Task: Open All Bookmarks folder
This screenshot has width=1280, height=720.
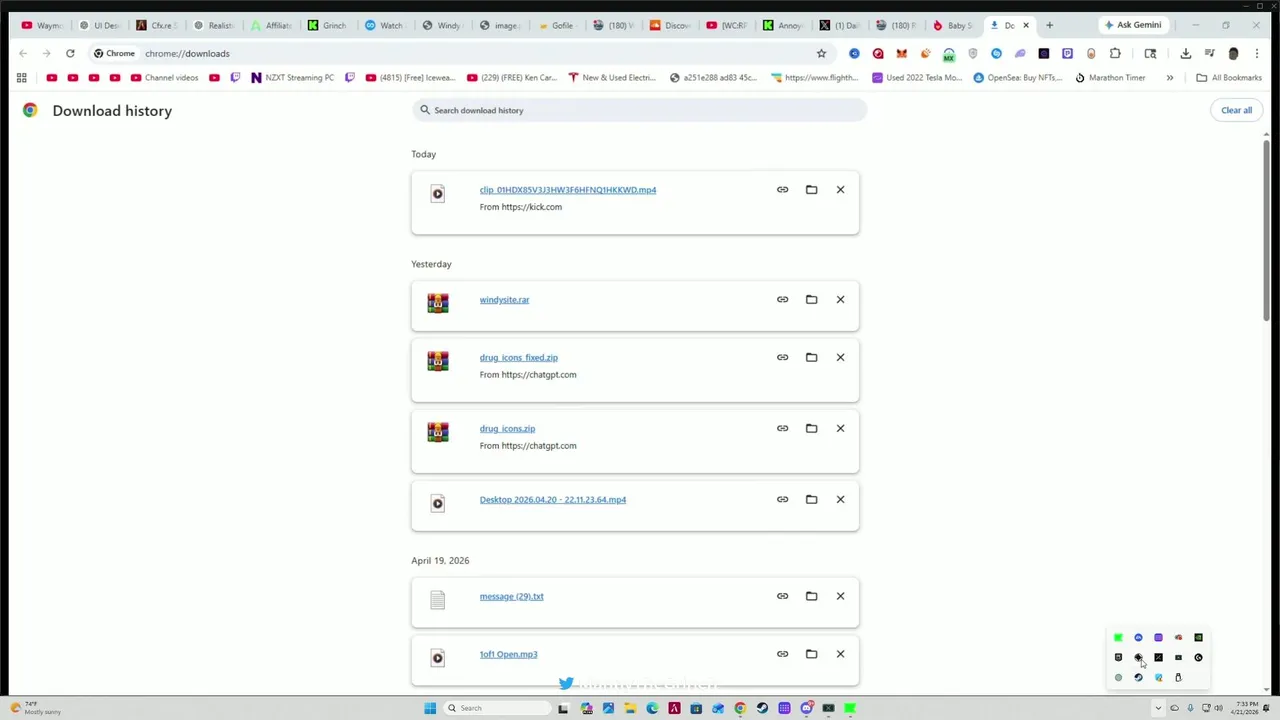Action: pyautogui.click(x=1229, y=77)
